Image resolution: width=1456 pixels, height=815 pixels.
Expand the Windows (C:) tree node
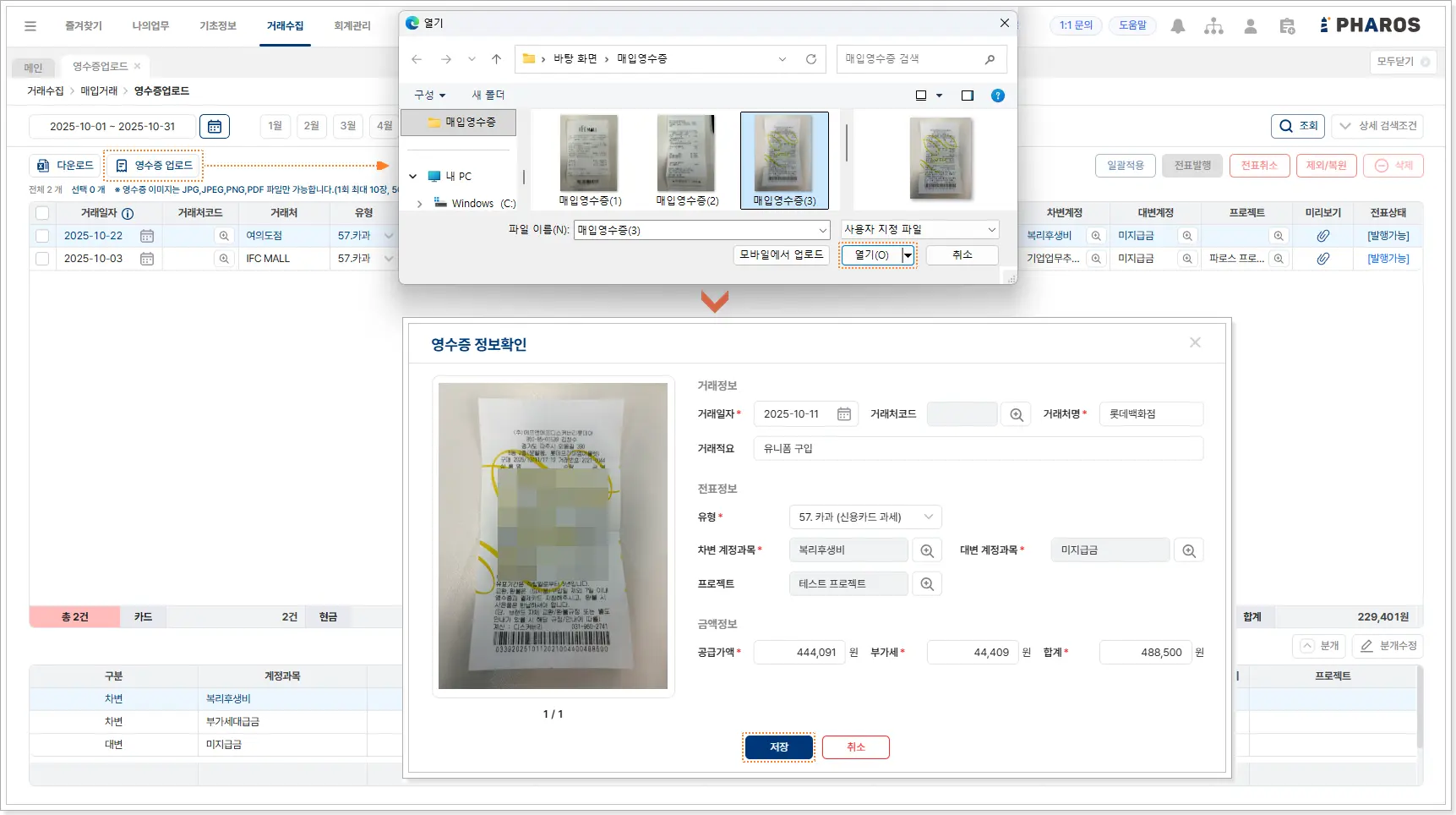(419, 204)
